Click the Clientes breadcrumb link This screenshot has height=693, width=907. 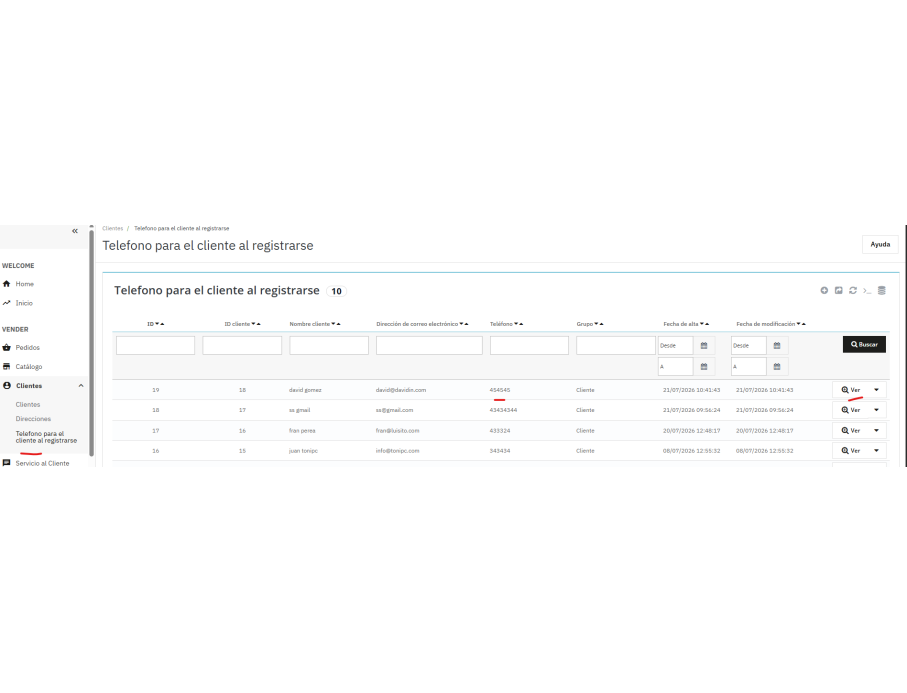coord(113,228)
